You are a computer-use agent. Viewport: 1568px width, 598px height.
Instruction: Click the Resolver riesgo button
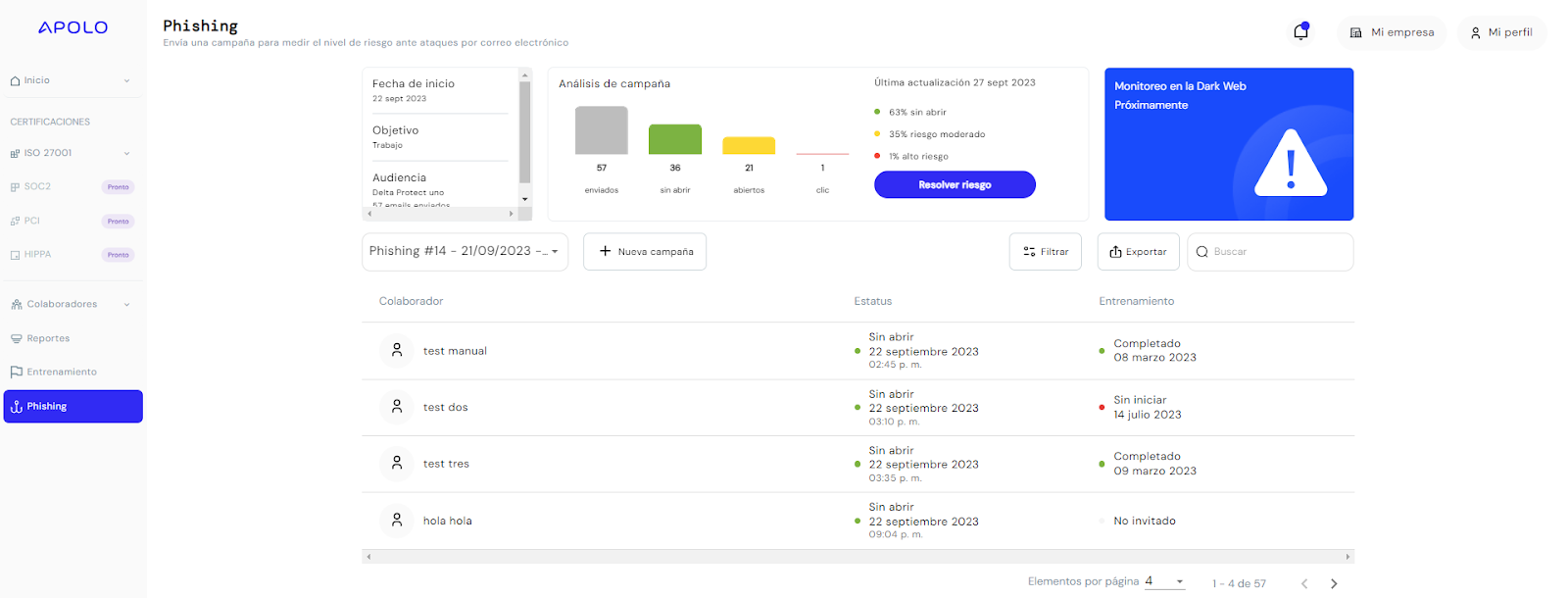point(955,184)
